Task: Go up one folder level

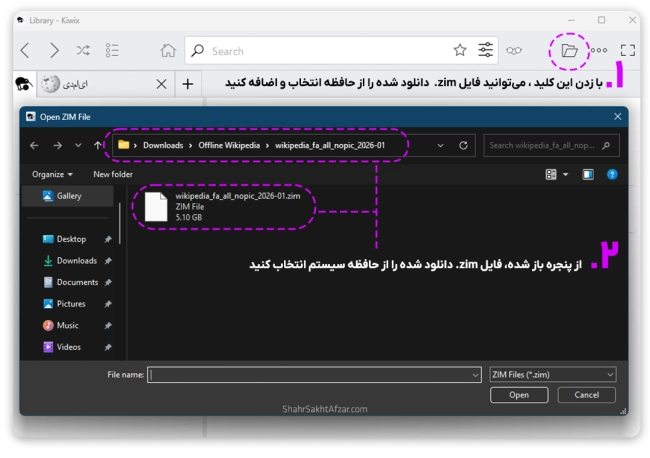Action: pyautogui.click(x=97, y=145)
